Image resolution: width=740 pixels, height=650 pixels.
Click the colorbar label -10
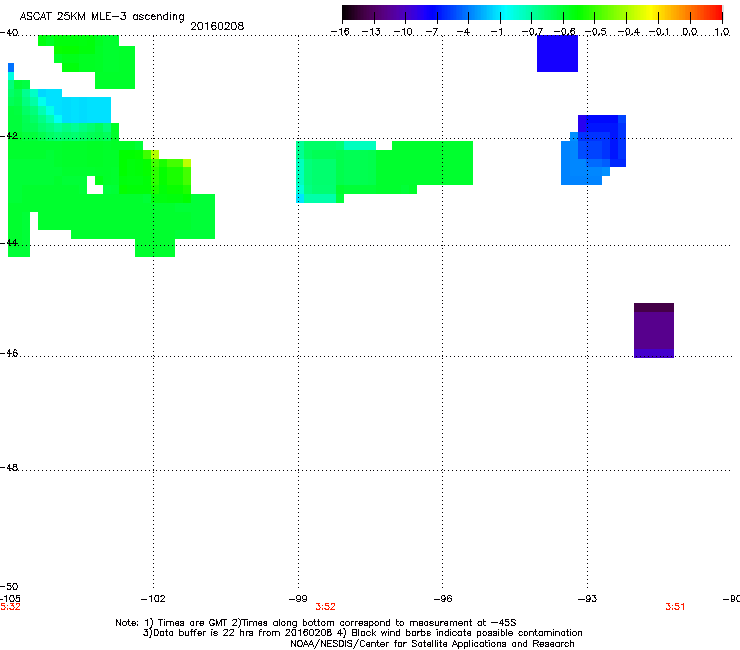(403, 32)
